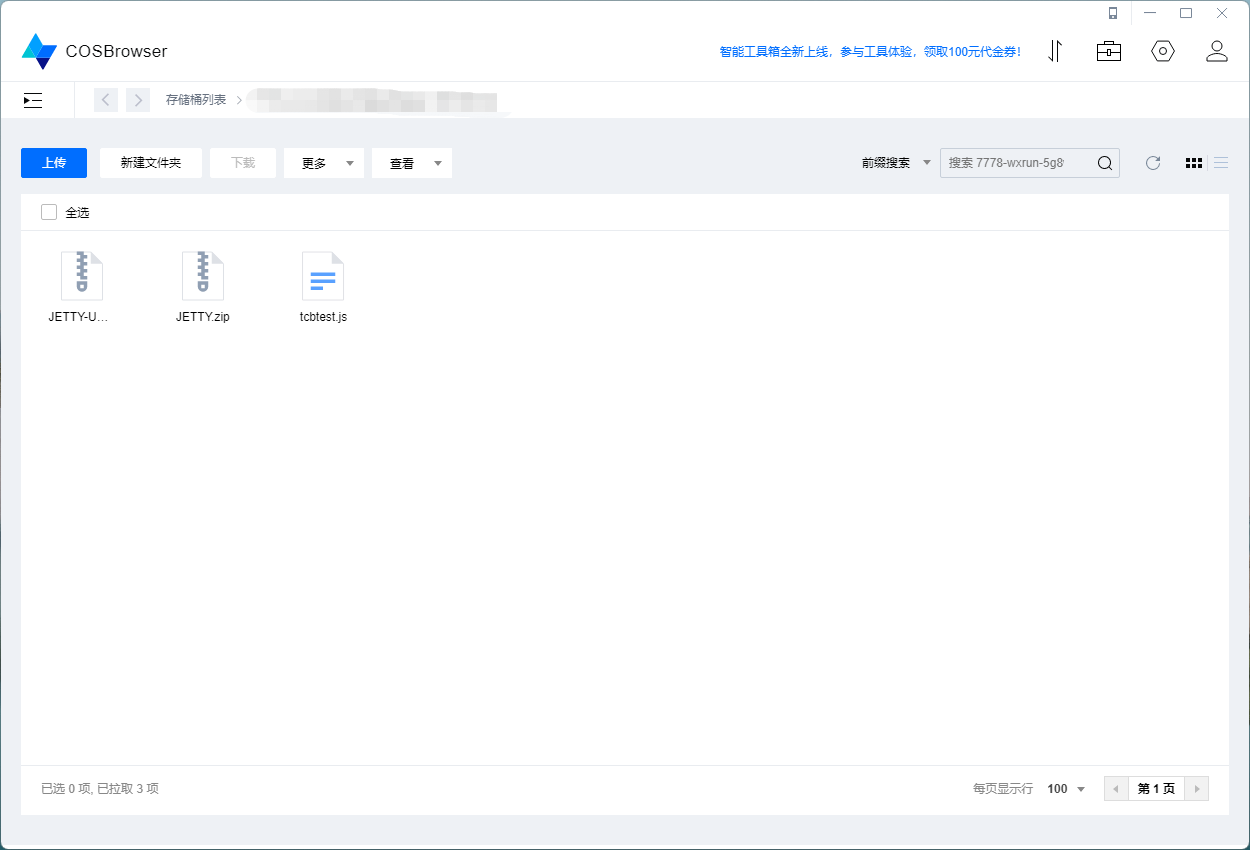The height and width of the screenshot is (850, 1250).
Task: Click the blue 上传 upload button
Action: [x=54, y=163]
